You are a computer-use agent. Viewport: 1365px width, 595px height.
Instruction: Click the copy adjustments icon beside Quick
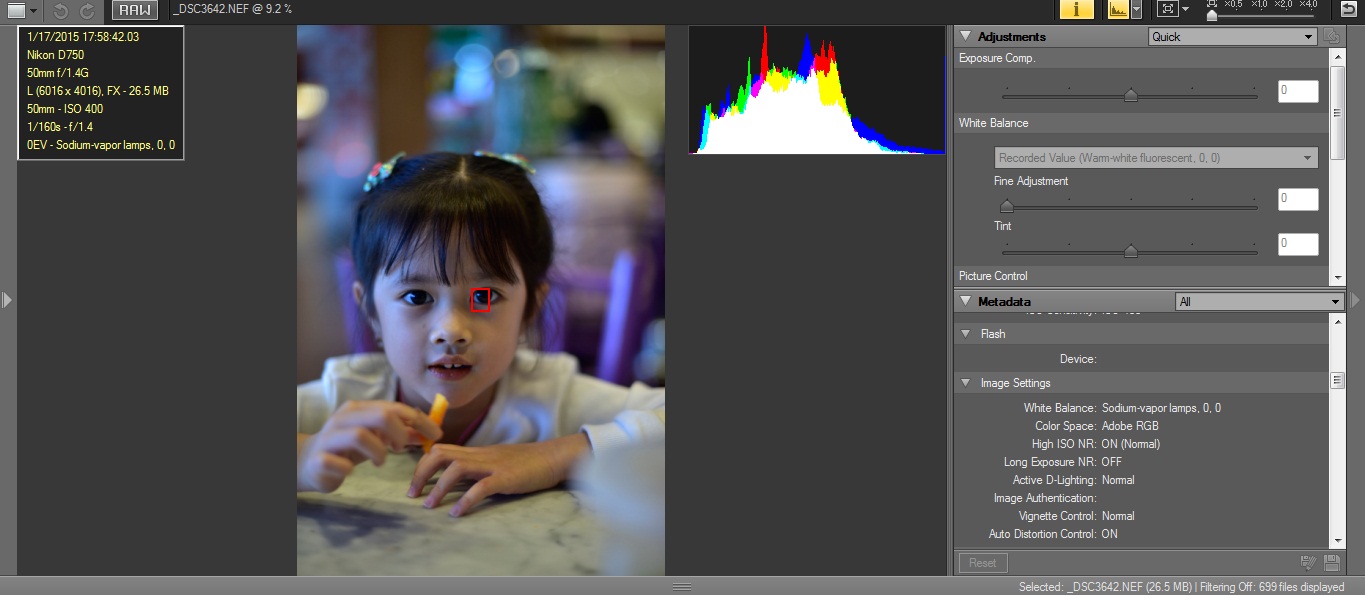click(1331, 36)
